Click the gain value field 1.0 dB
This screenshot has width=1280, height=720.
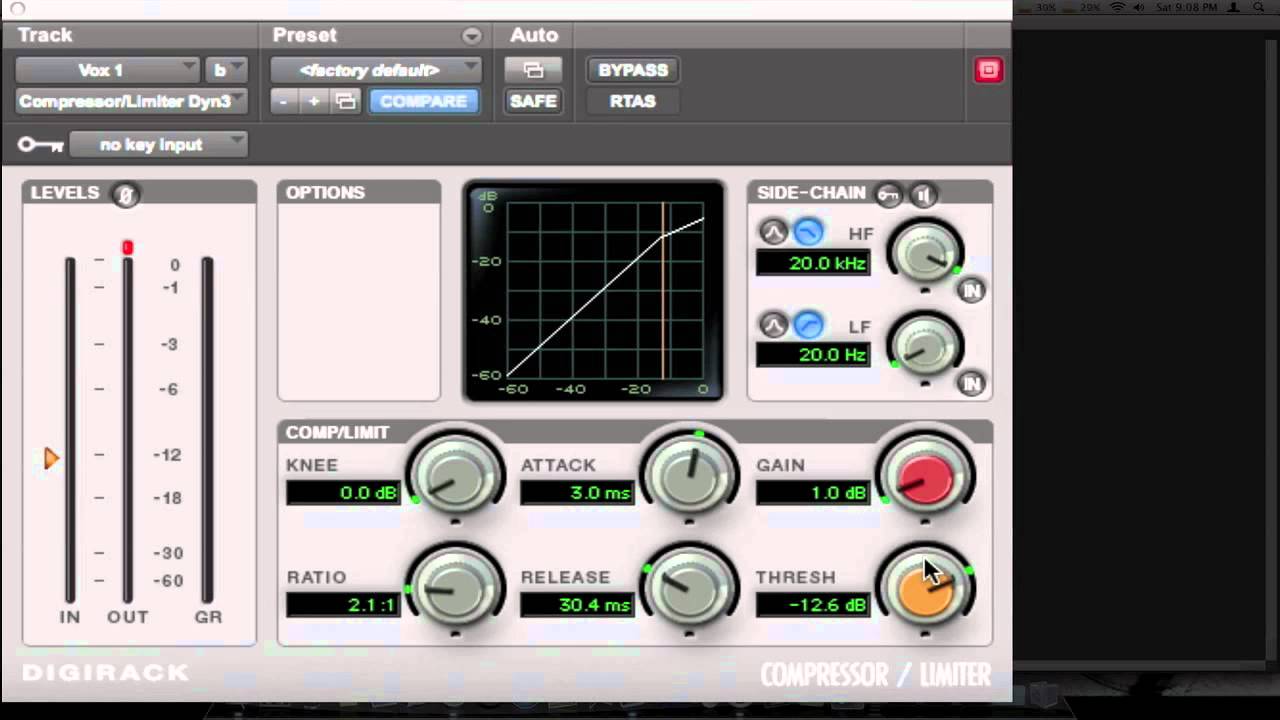tap(813, 493)
